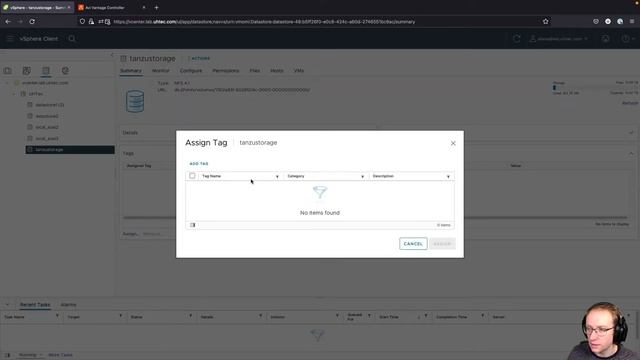
Task: Collapse the Tags panel using its chevron
Action: 631,153
